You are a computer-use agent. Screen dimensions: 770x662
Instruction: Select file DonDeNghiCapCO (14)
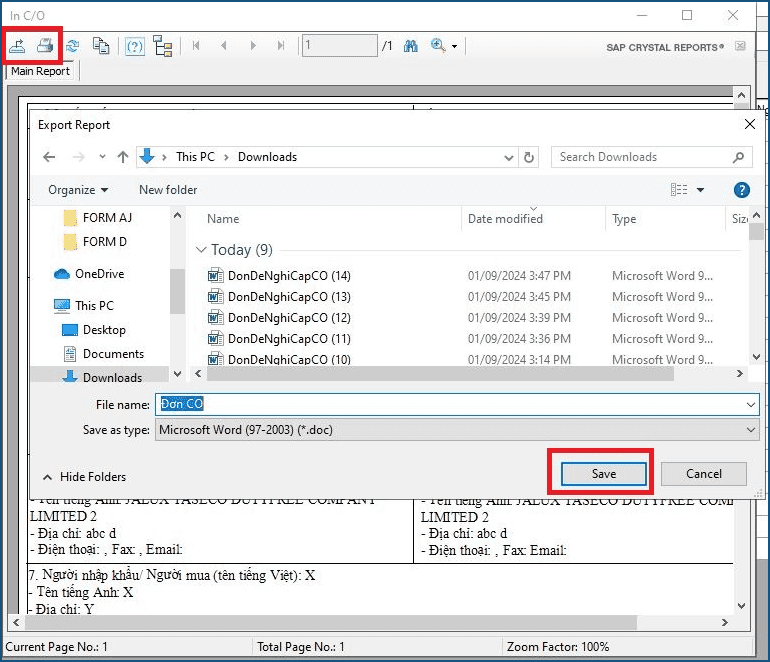[x=289, y=276]
